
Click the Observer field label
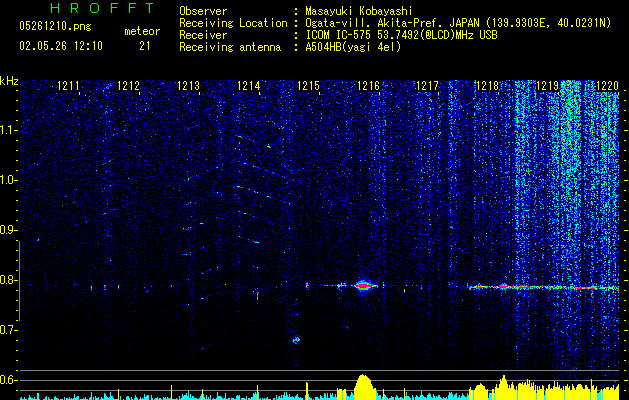[203, 11]
